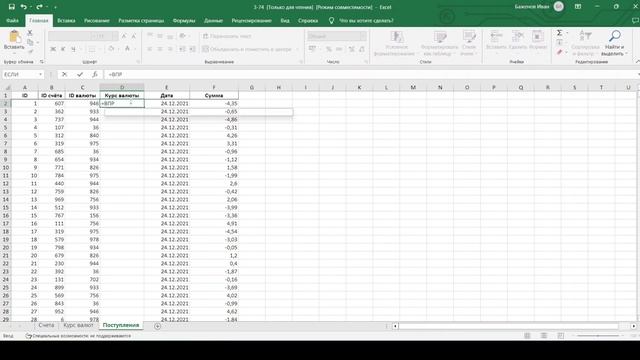Viewport: 640px width, 360px height.
Task: Switch to Page Layout view icon
Action: coord(544,336)
